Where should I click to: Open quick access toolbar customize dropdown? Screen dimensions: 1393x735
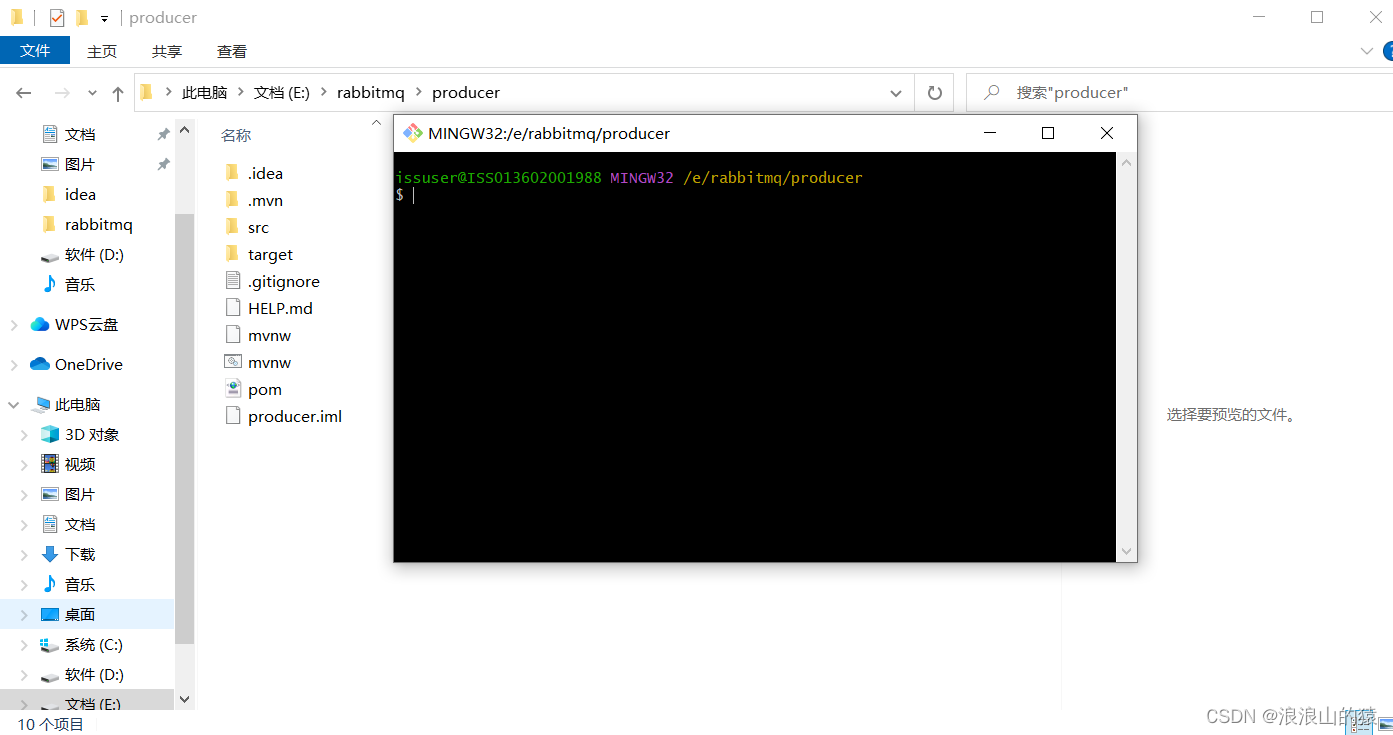pyautogui.click(x=104, y=18)
